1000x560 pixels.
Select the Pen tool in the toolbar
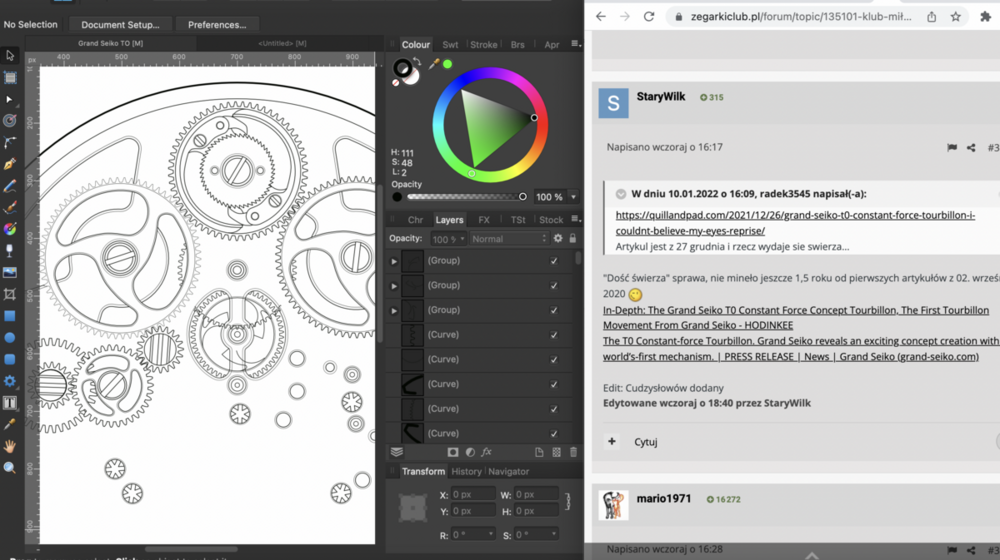[10, 164]
